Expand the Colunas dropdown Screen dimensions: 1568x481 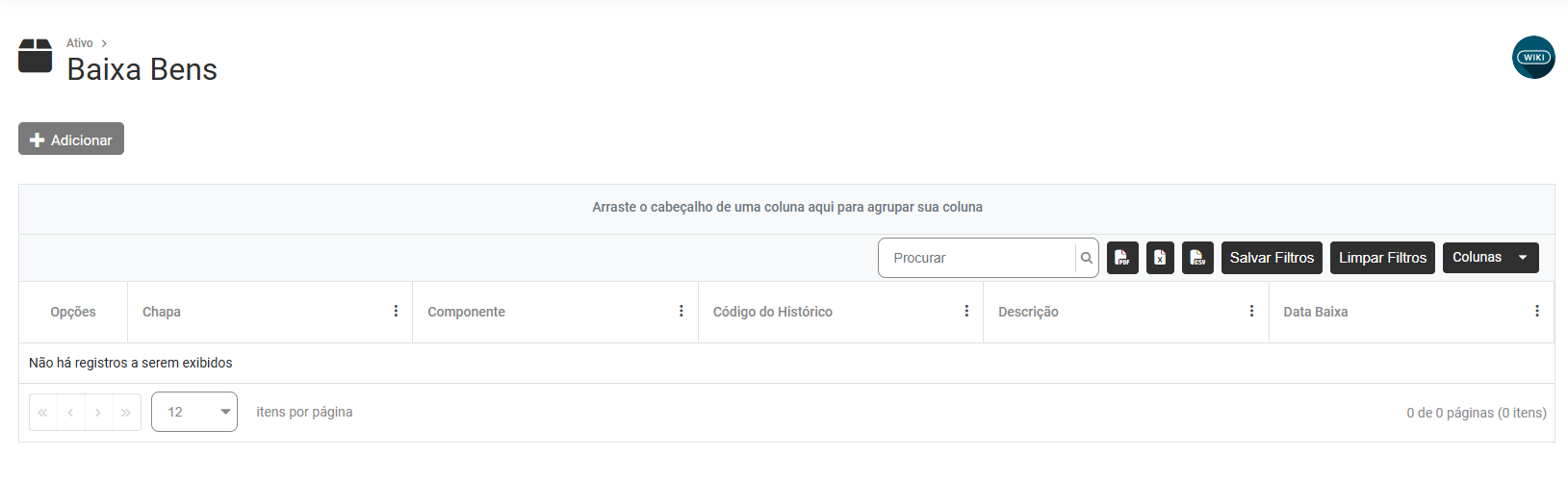point(1490,258)
